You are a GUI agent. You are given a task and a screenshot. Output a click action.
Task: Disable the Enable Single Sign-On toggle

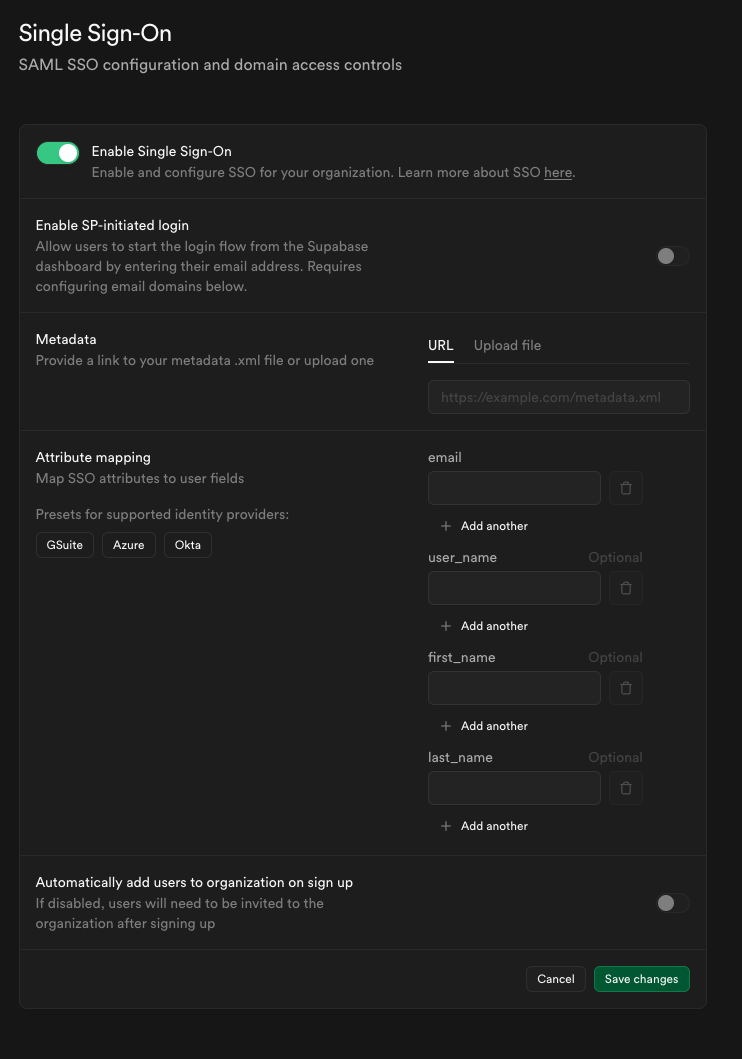coord(58,153)
